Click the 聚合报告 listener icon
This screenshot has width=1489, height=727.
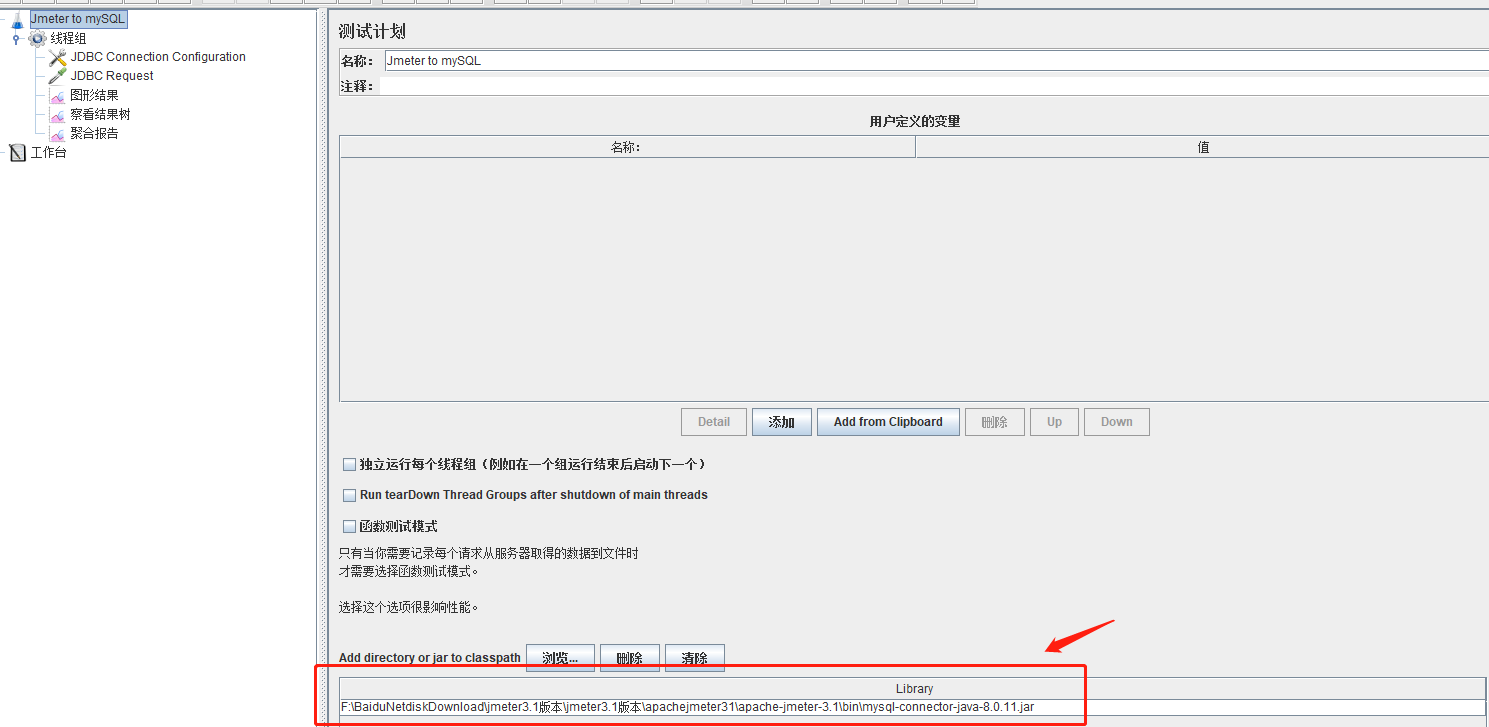pyautogui.click(x=58, y=134)
